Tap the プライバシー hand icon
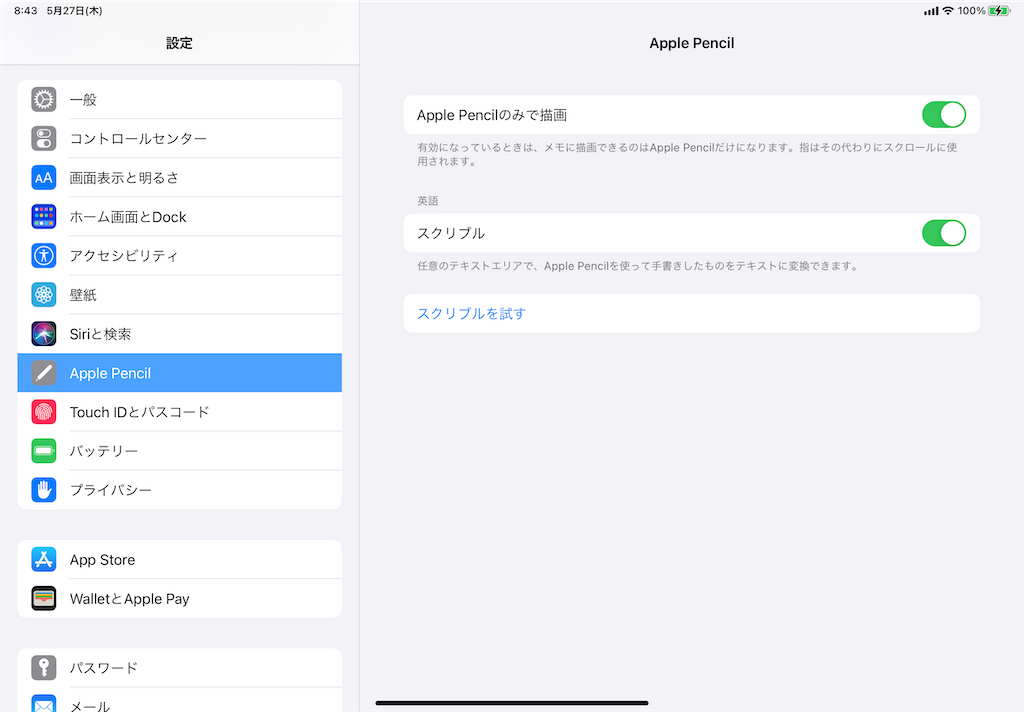Screen dimensions: 1024x712 [44, 490]
